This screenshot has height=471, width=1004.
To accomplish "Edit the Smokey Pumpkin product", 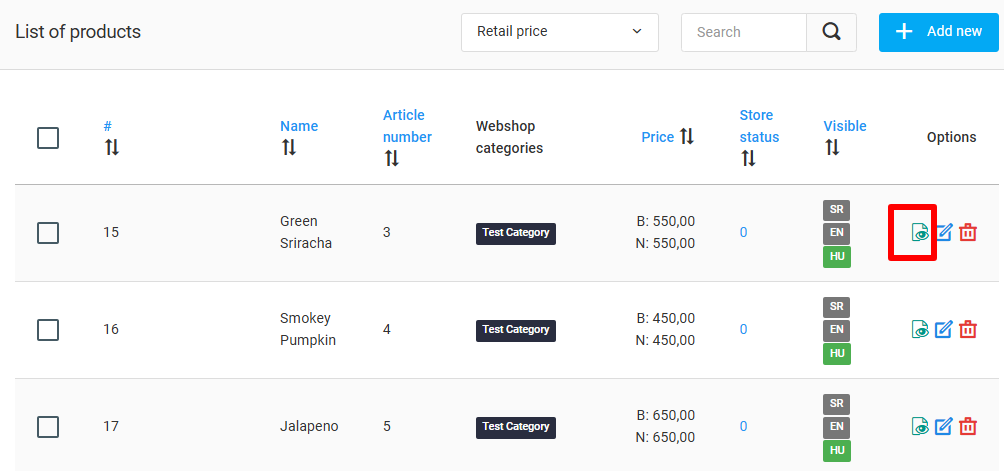I will coord(944,330).
